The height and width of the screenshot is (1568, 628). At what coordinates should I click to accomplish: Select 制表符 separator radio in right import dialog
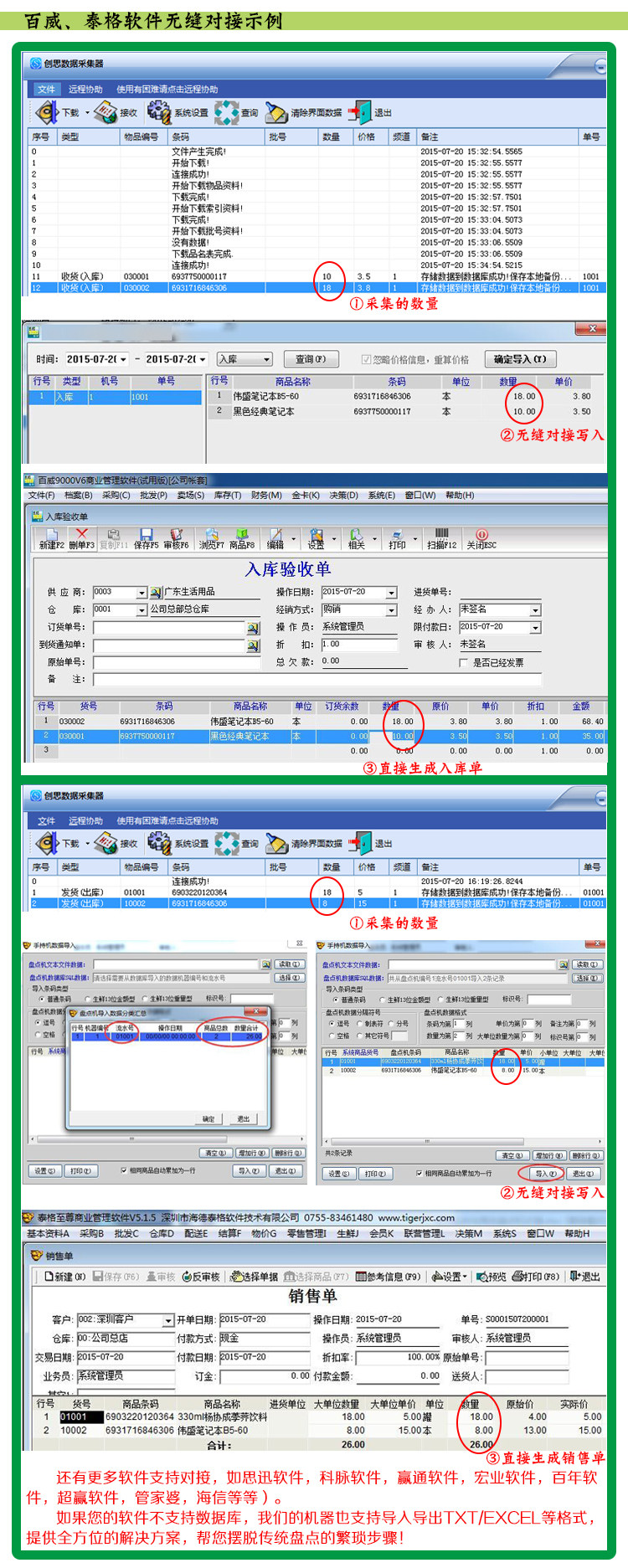[x=361, y=1023]
